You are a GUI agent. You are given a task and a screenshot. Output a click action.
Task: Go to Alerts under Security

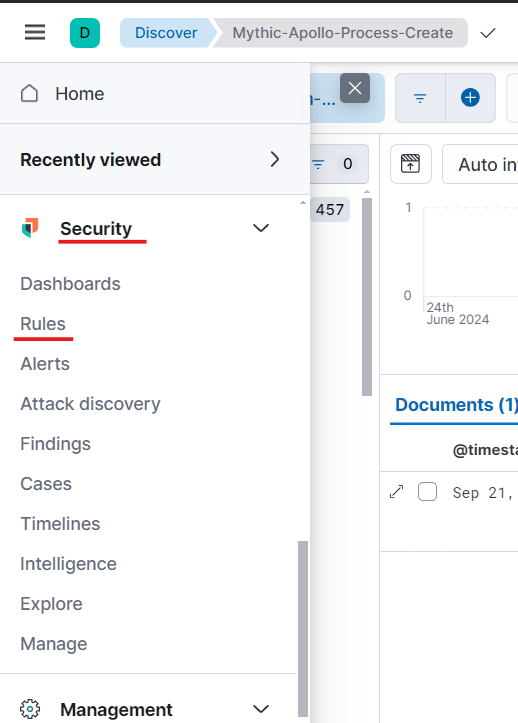45,364
